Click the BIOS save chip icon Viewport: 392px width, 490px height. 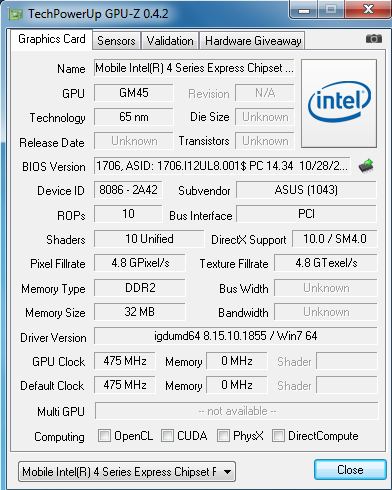(x=366, y=166)
